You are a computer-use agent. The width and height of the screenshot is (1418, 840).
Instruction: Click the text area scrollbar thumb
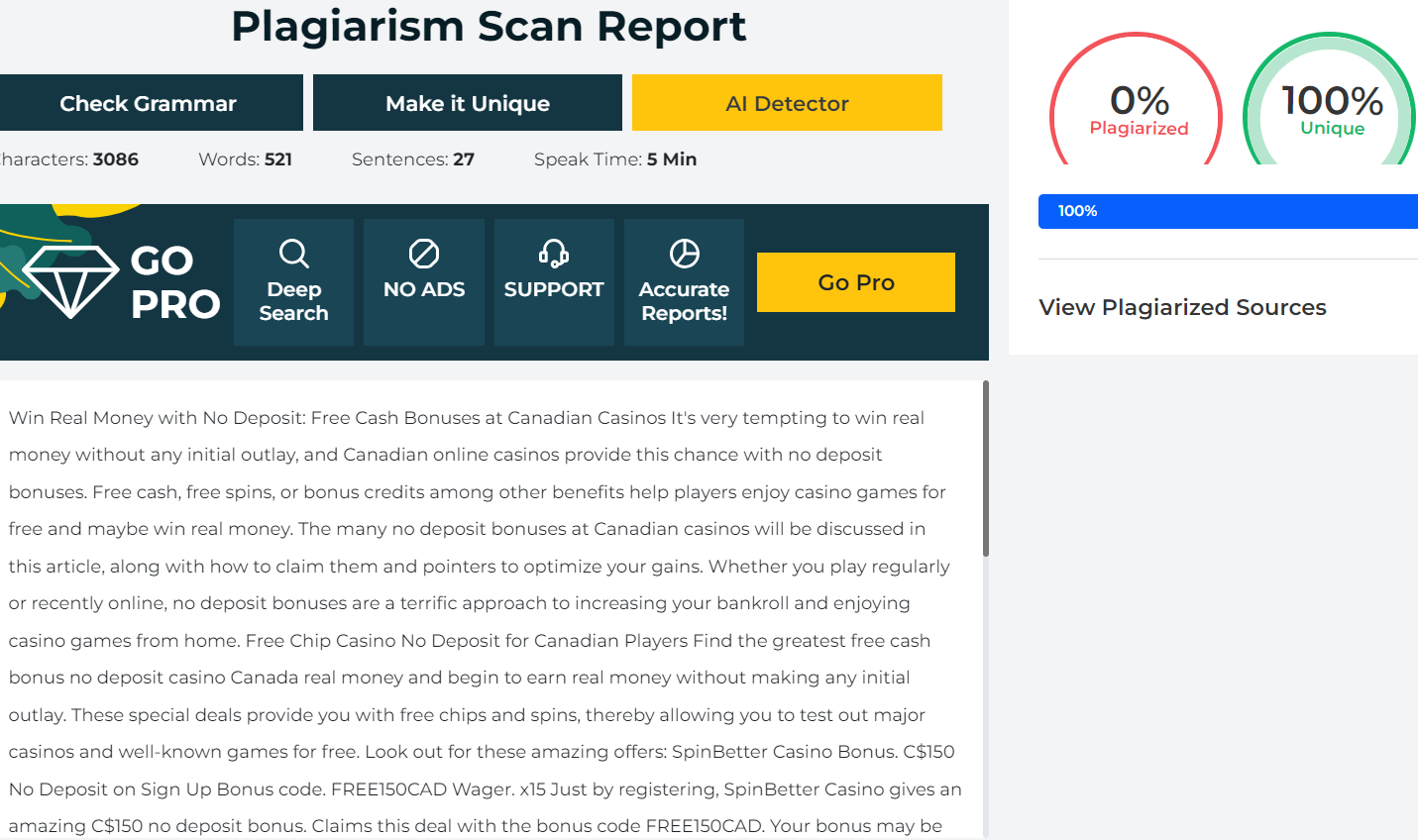[986, 468]
